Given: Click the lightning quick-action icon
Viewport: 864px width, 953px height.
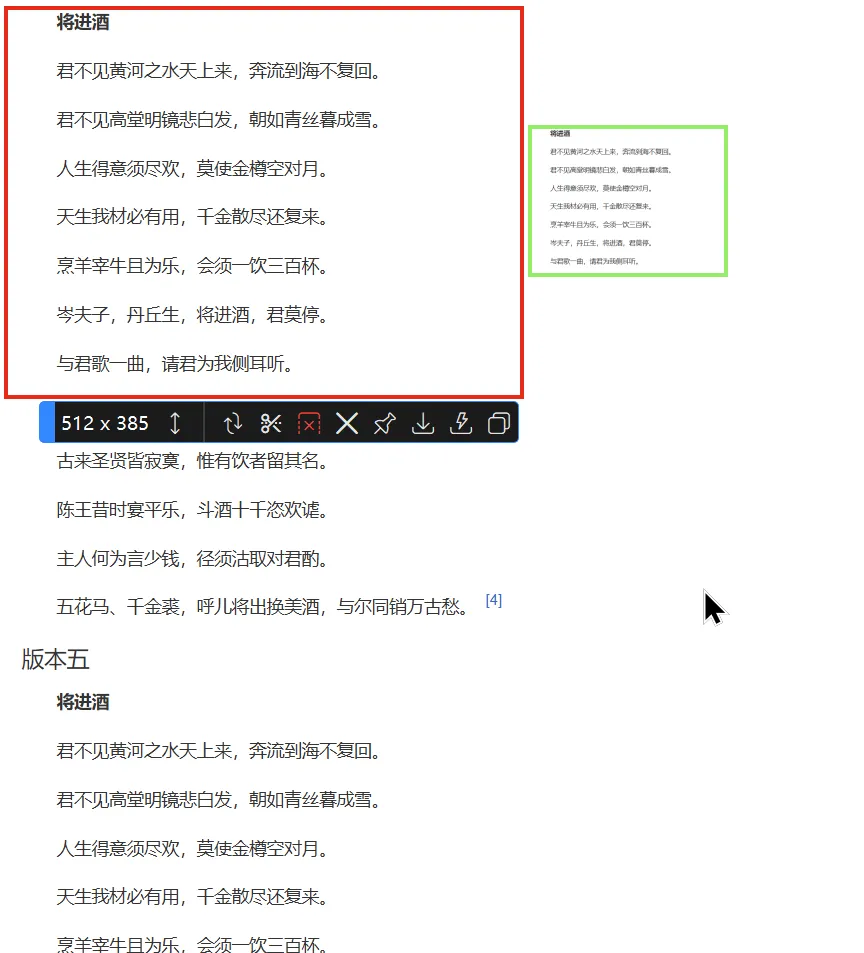Looking at the screenshot, I should point(460,423).
